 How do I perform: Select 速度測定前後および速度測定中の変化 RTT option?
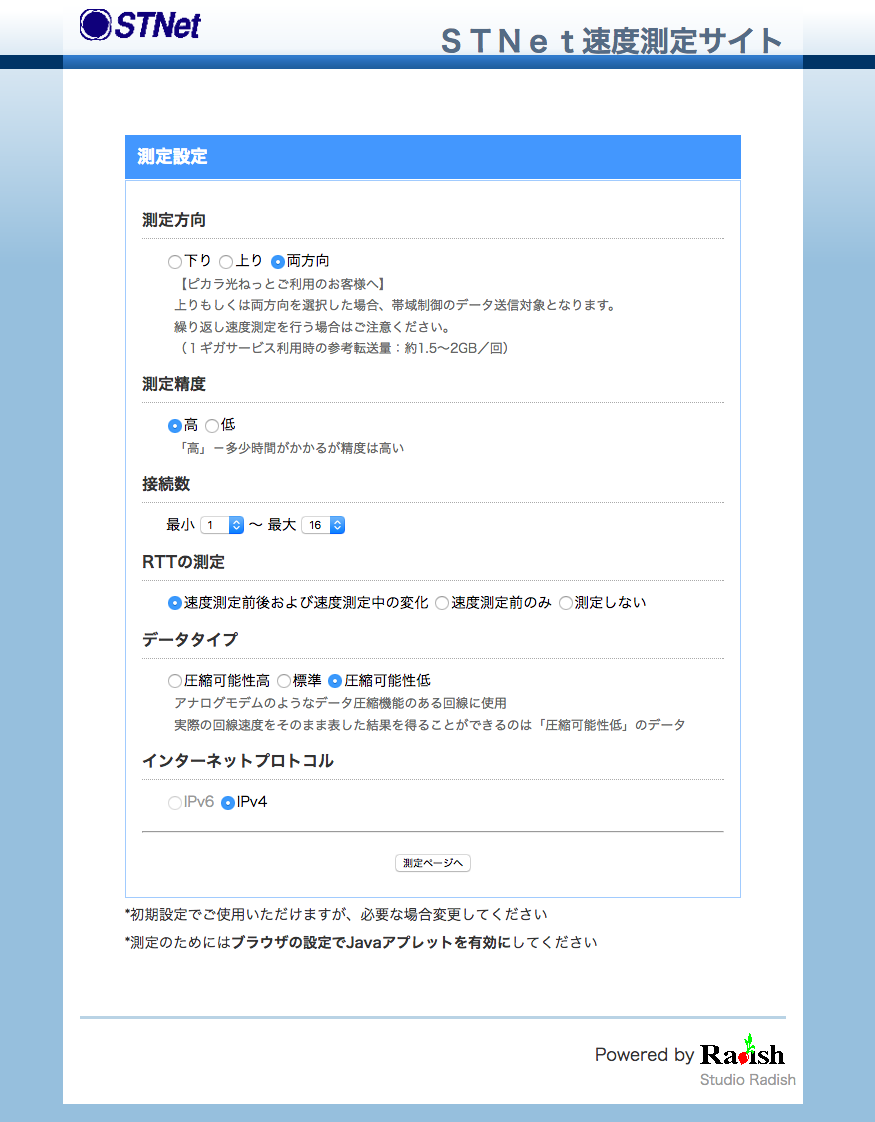click(175, 603)
